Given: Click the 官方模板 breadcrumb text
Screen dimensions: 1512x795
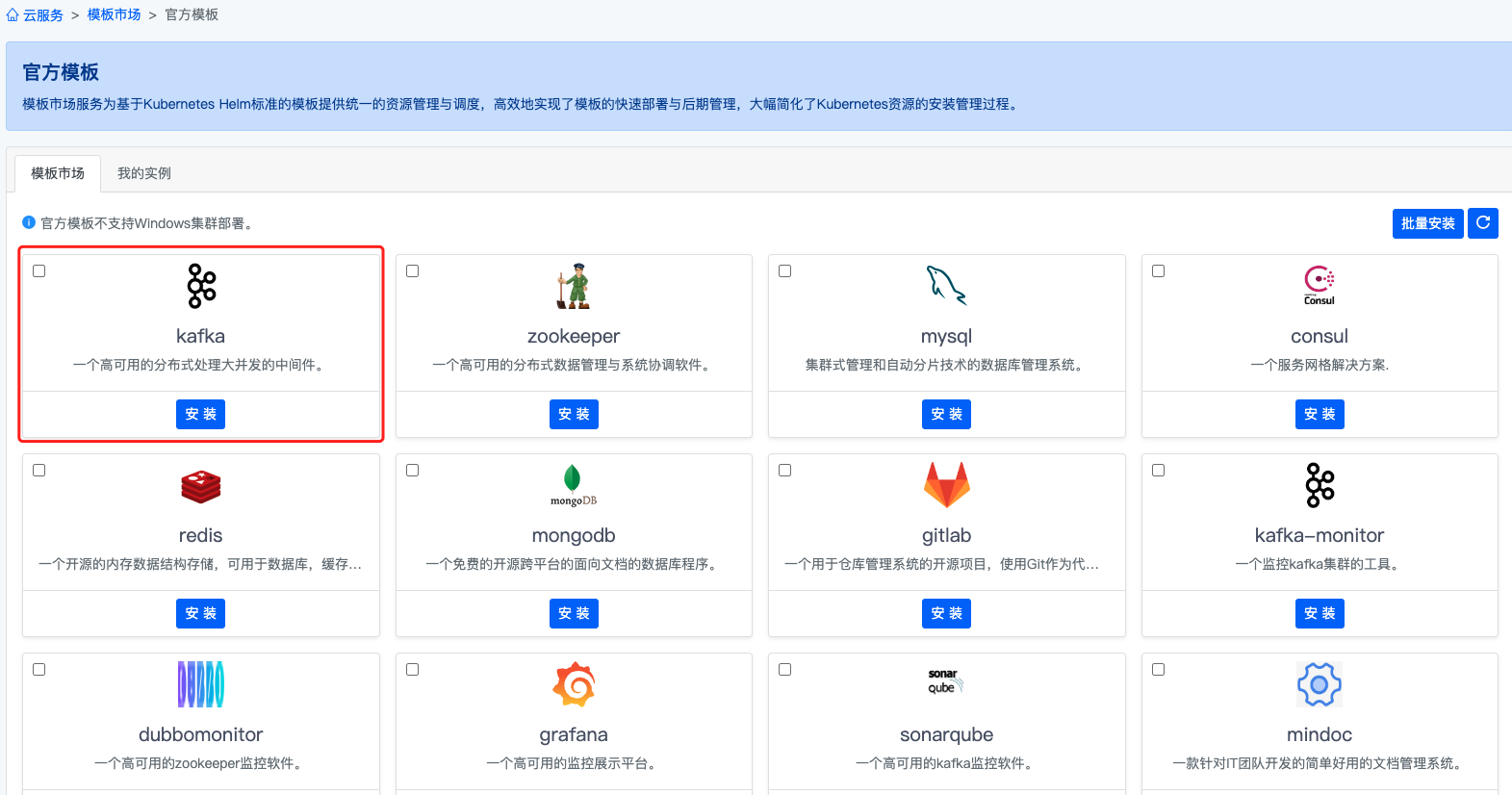Looking at the screenshot, I should (192, 15).
